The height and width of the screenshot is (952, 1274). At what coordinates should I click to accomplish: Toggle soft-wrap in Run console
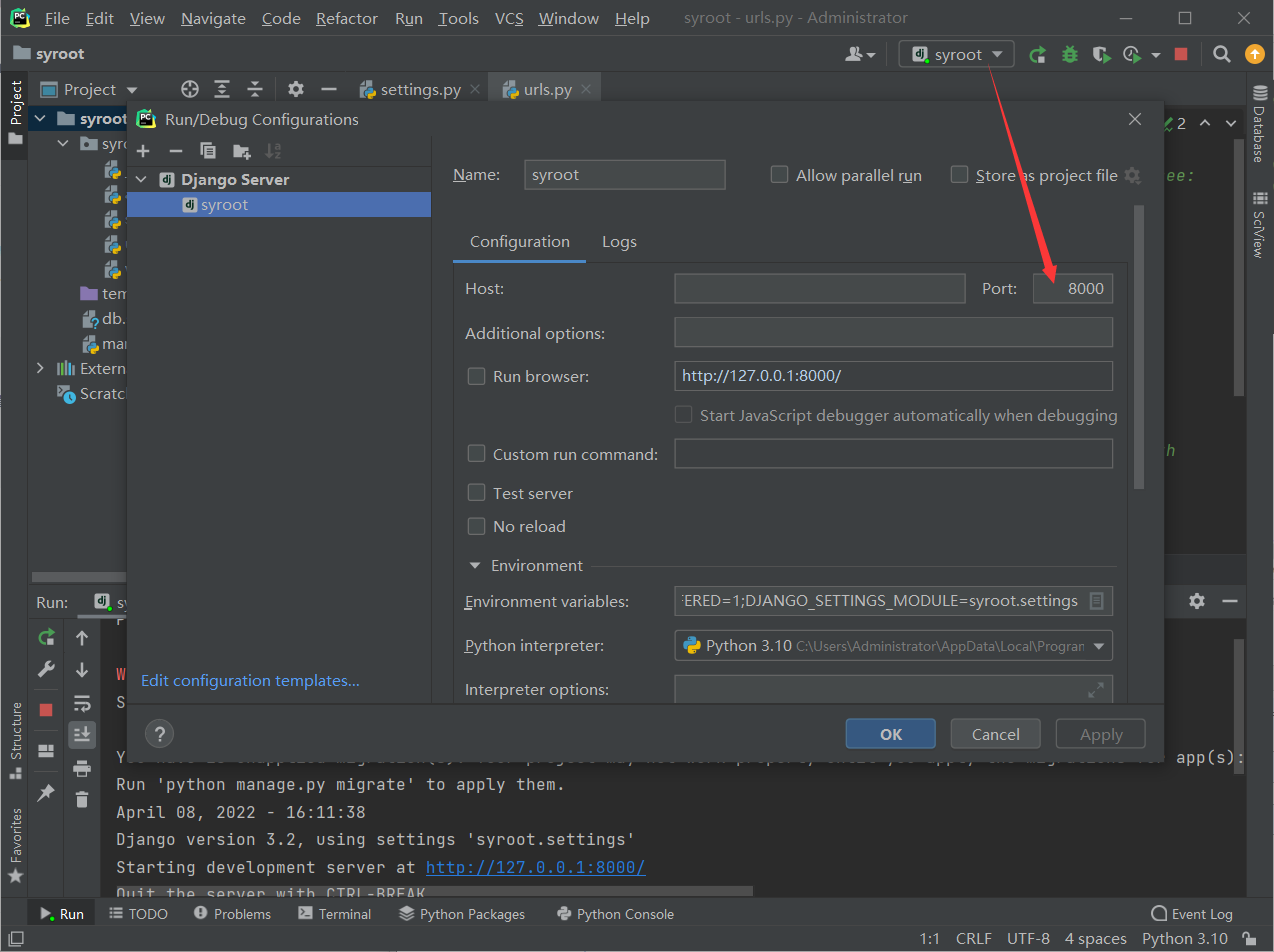coord(82,703)
